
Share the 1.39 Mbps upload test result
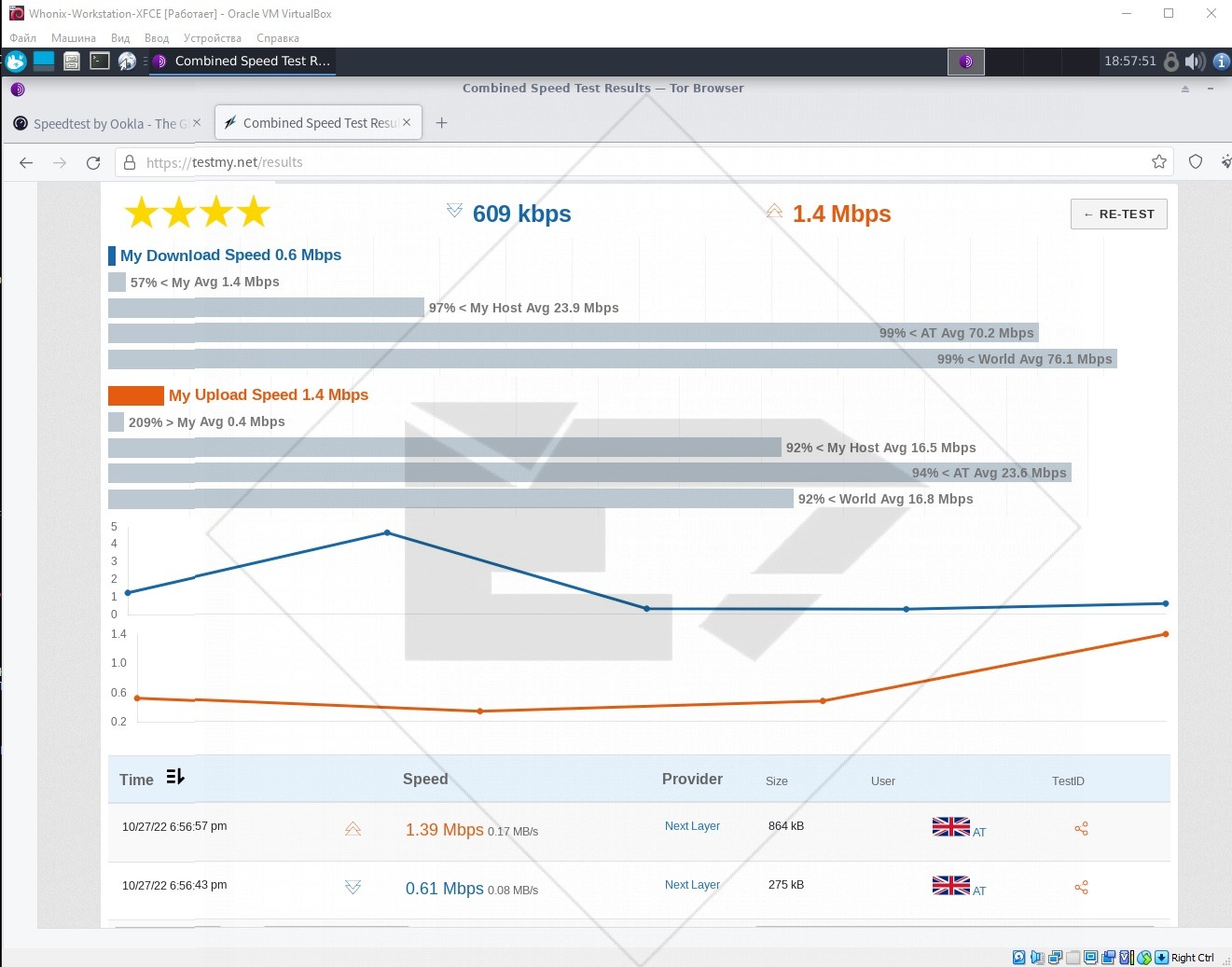click(1082, 829)
